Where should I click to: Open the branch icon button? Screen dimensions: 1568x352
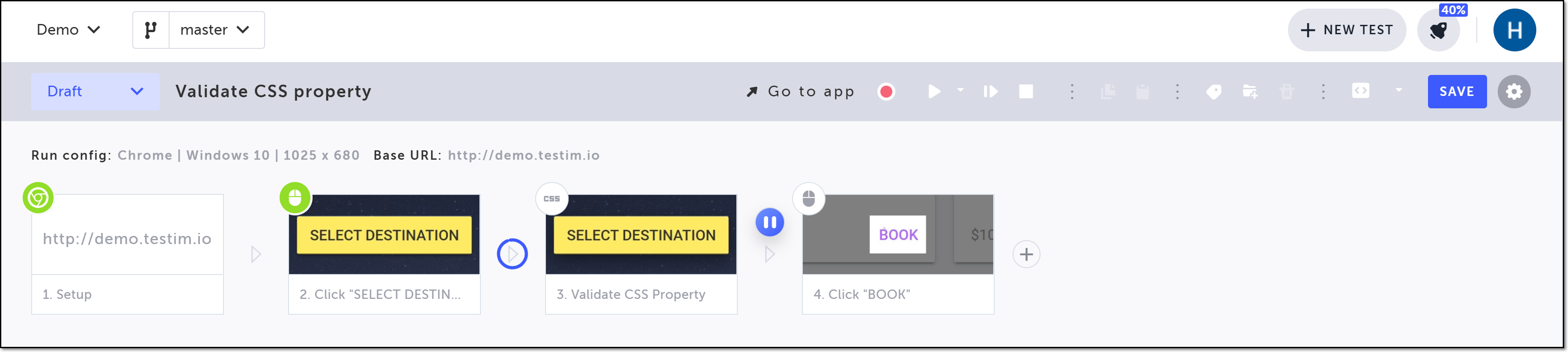click(150, 30)
